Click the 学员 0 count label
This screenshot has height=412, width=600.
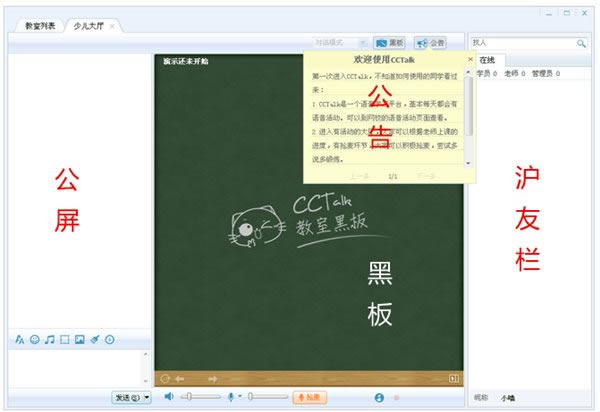tap(487, 73)
